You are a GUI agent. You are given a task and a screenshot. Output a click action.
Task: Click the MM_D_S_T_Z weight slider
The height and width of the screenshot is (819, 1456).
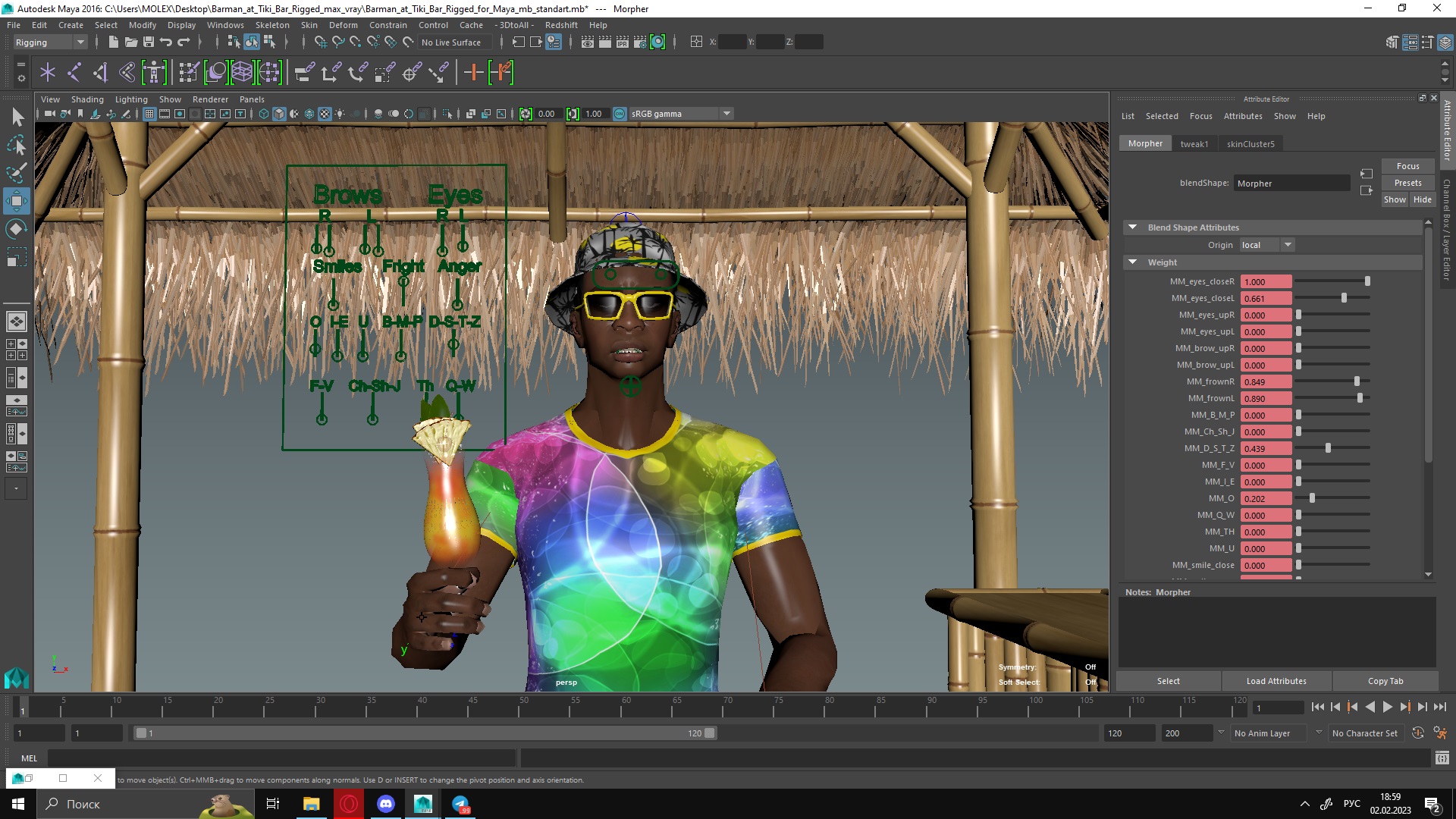click(1333, 448)
